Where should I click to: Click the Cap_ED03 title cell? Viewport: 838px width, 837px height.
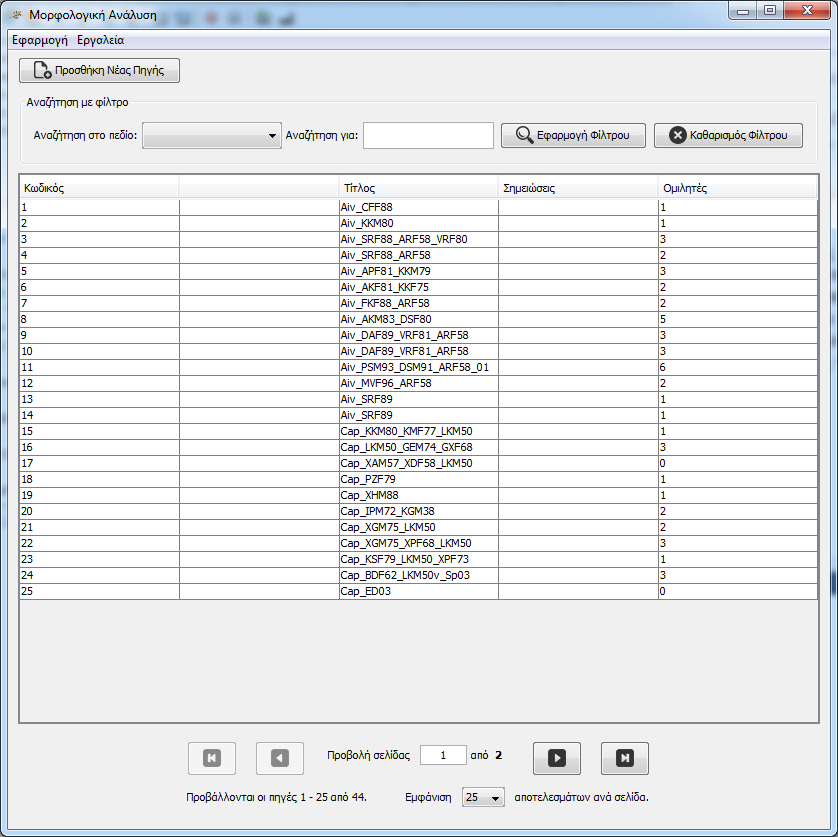pyautogui.click(x=418, y=592)
